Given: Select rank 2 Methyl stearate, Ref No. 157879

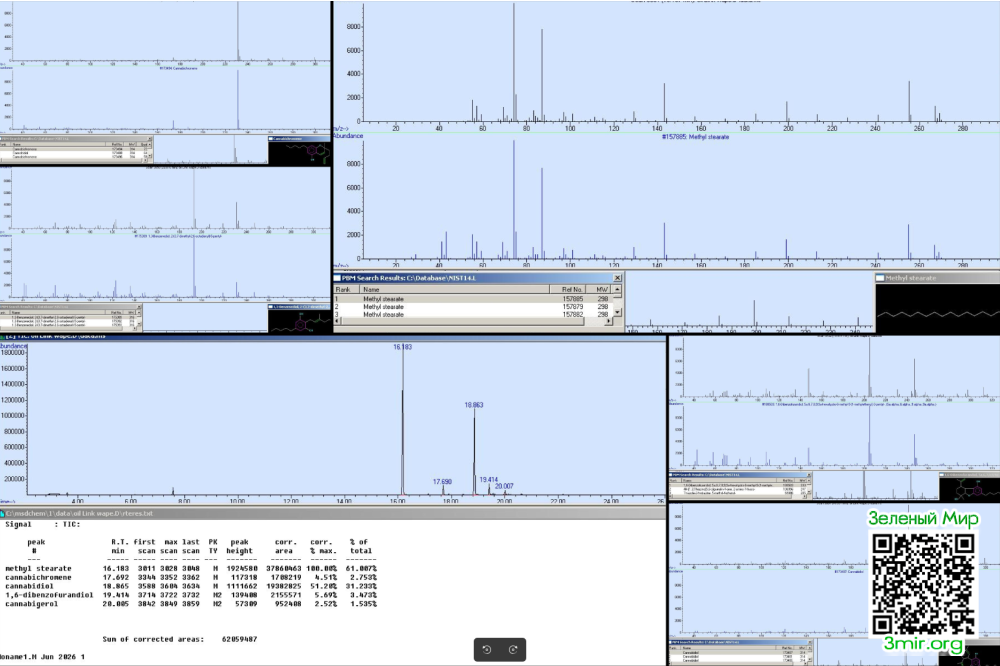Looking at the screenshot, I should [473, 307].
